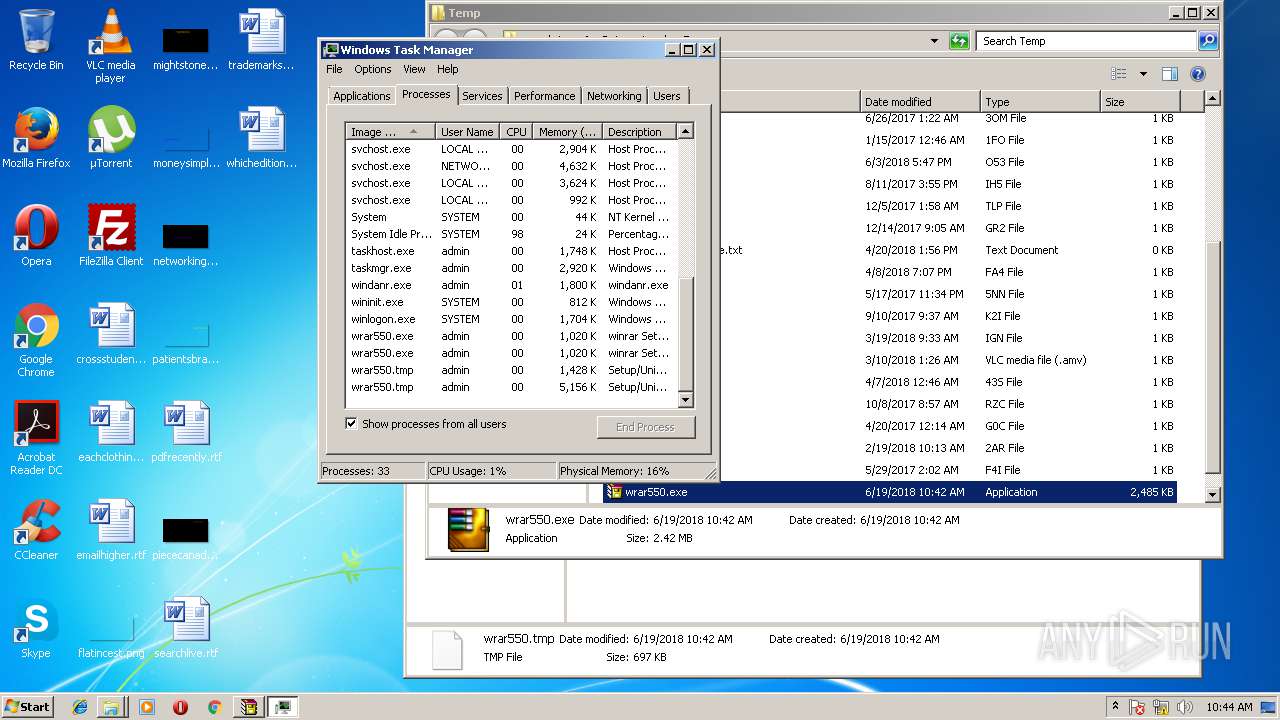This screenshot has width=1280, height=720.
Task: Select the whichedition Word document icon
Action: point(262,139)
